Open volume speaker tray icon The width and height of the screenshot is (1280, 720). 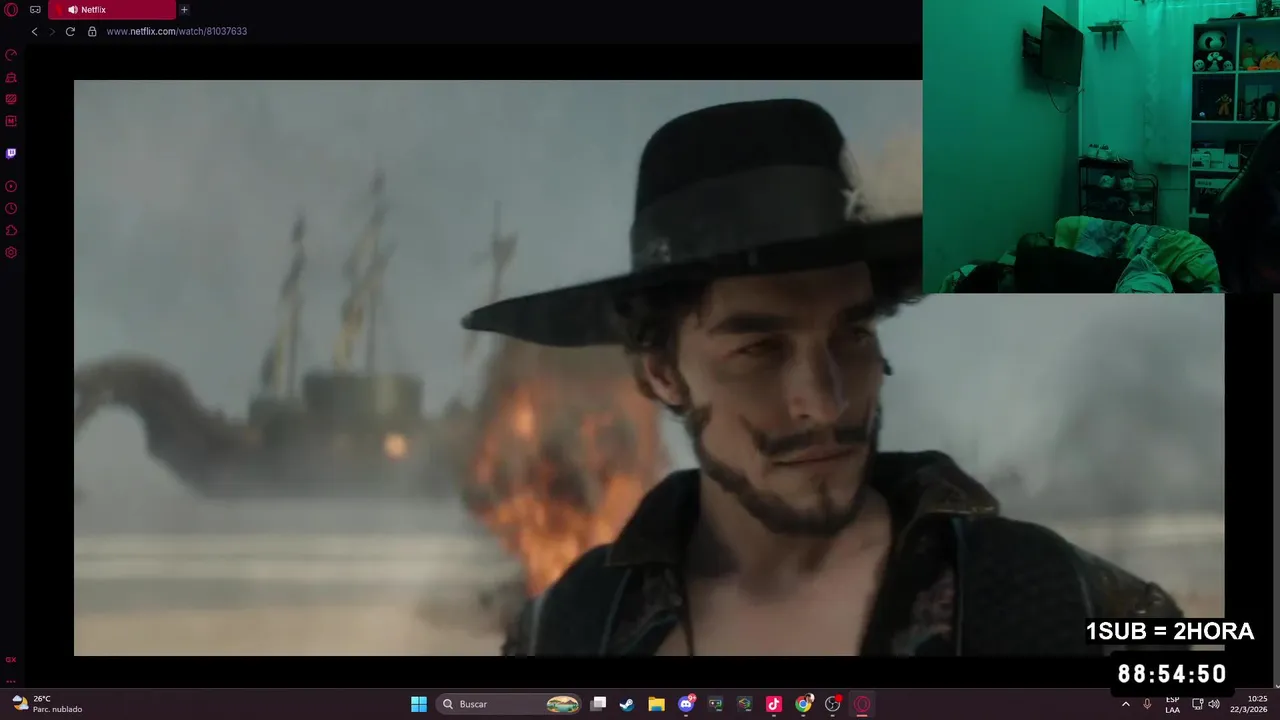pos(1213,704)
